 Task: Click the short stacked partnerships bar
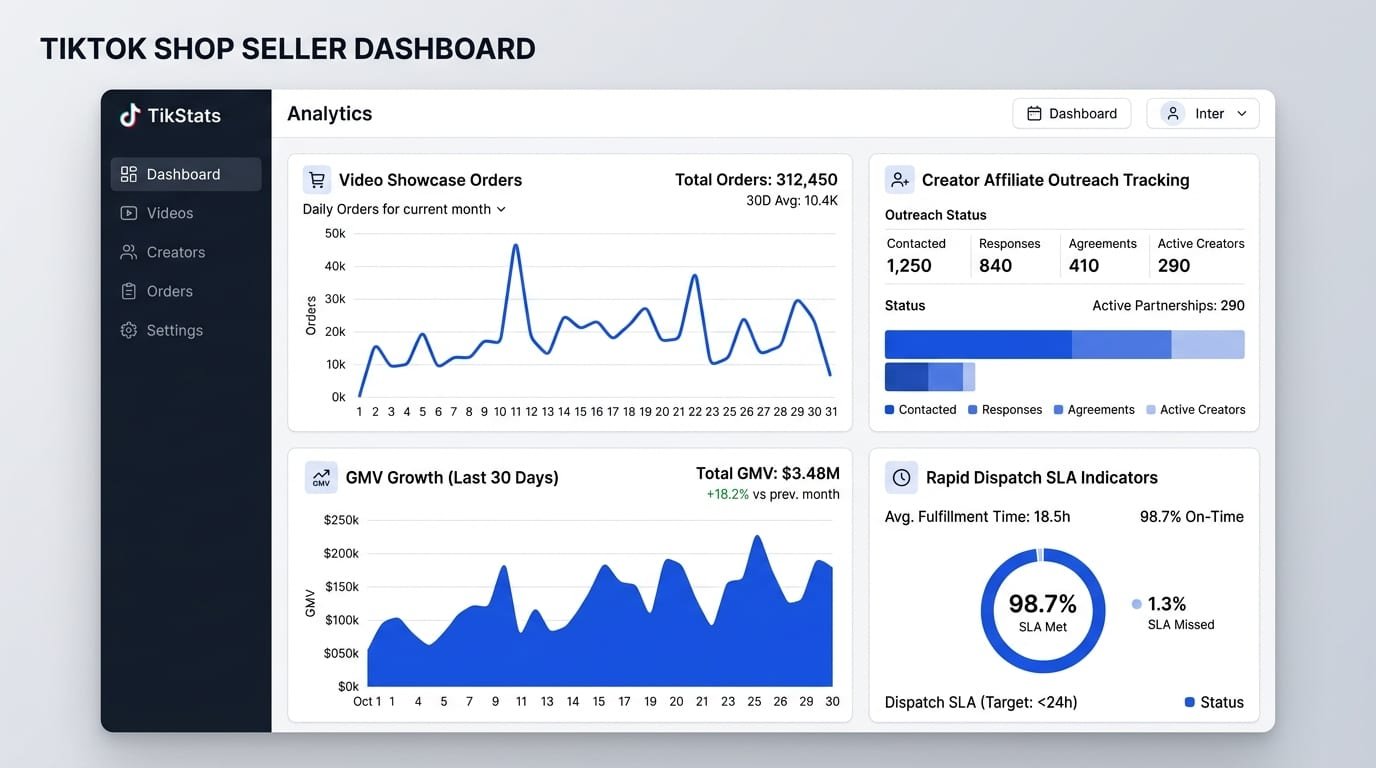coord(930,377)
